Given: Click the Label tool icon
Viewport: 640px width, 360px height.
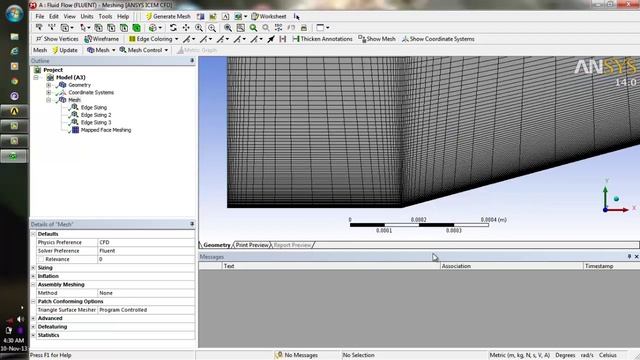Looking at the screenshot, I should tap(39, 28).
